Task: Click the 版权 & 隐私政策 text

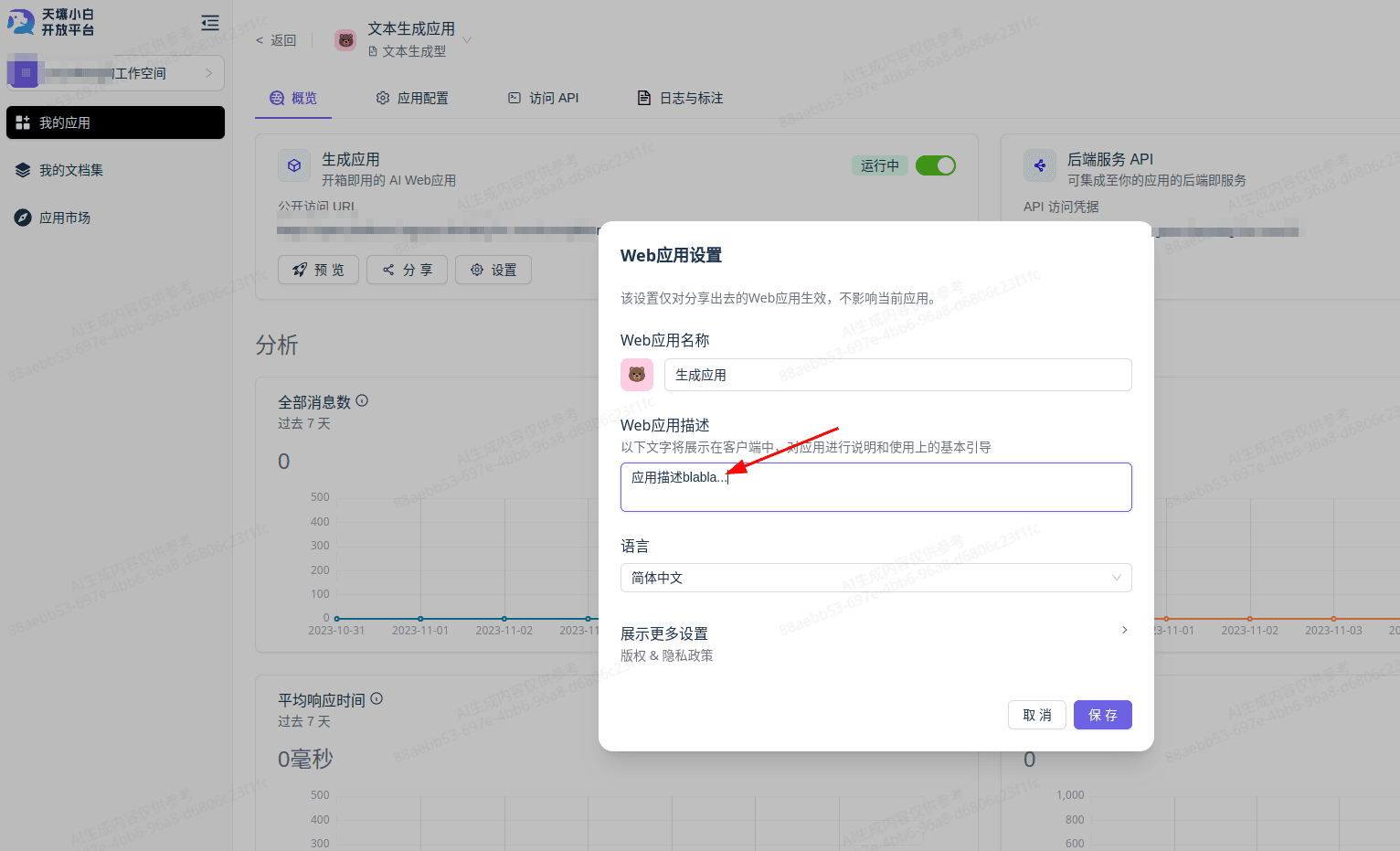Action: coord(667,655)
